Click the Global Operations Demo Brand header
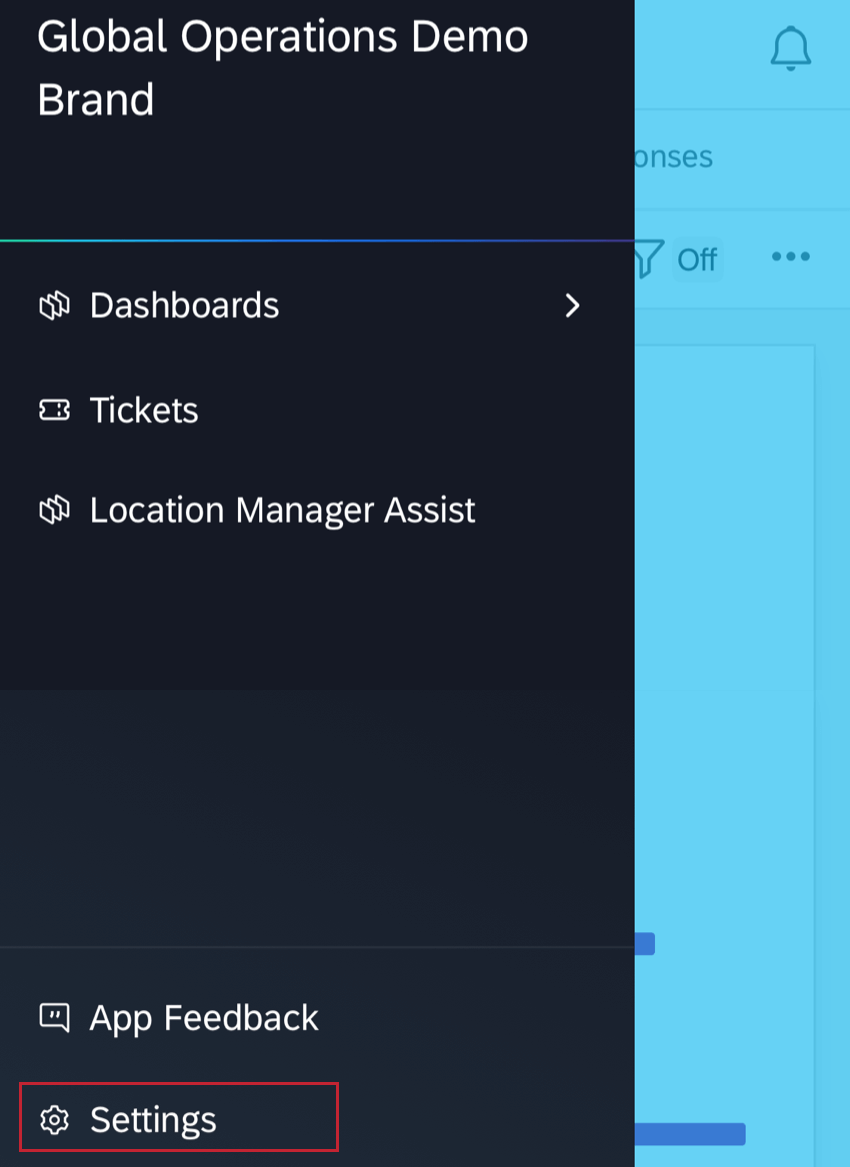 (x=283, y=67)
